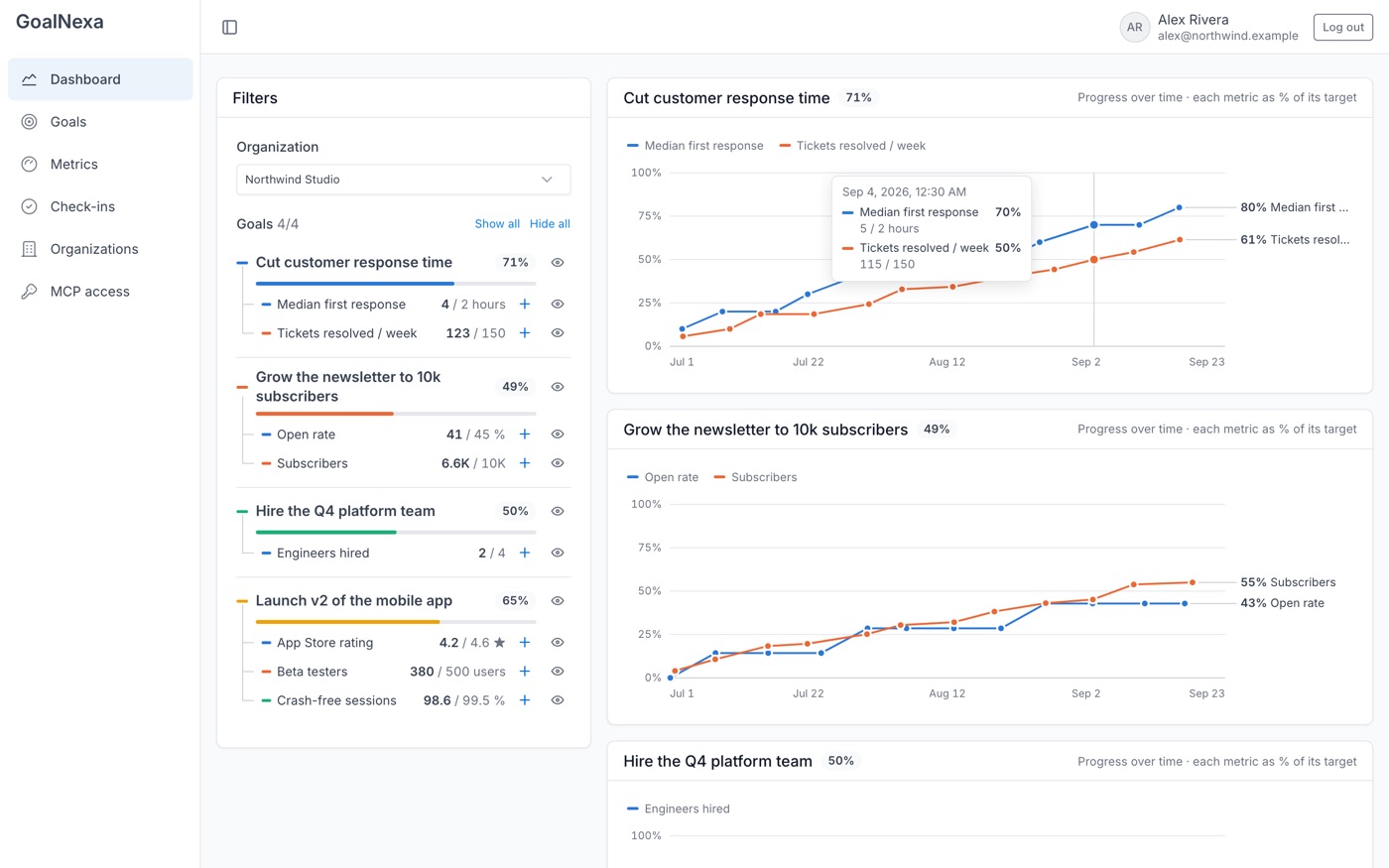Click the Log out button
The width and height of the screenshot is (1389, 868).
tap(1342, 27)
